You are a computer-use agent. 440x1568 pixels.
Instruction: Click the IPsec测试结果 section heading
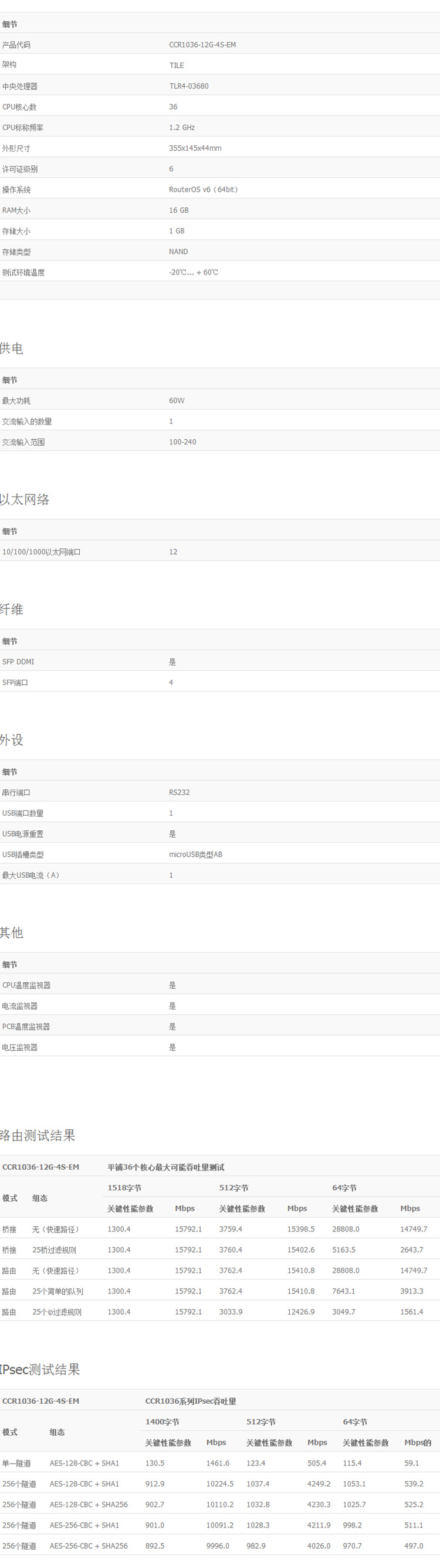click(40, 1369)
